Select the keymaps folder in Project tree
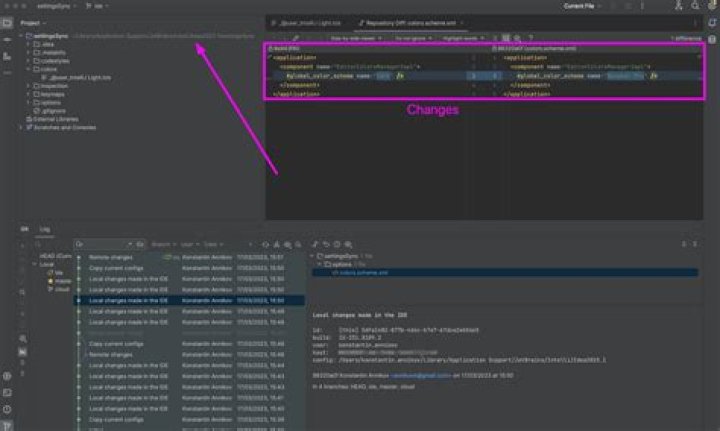 point(49,94)
